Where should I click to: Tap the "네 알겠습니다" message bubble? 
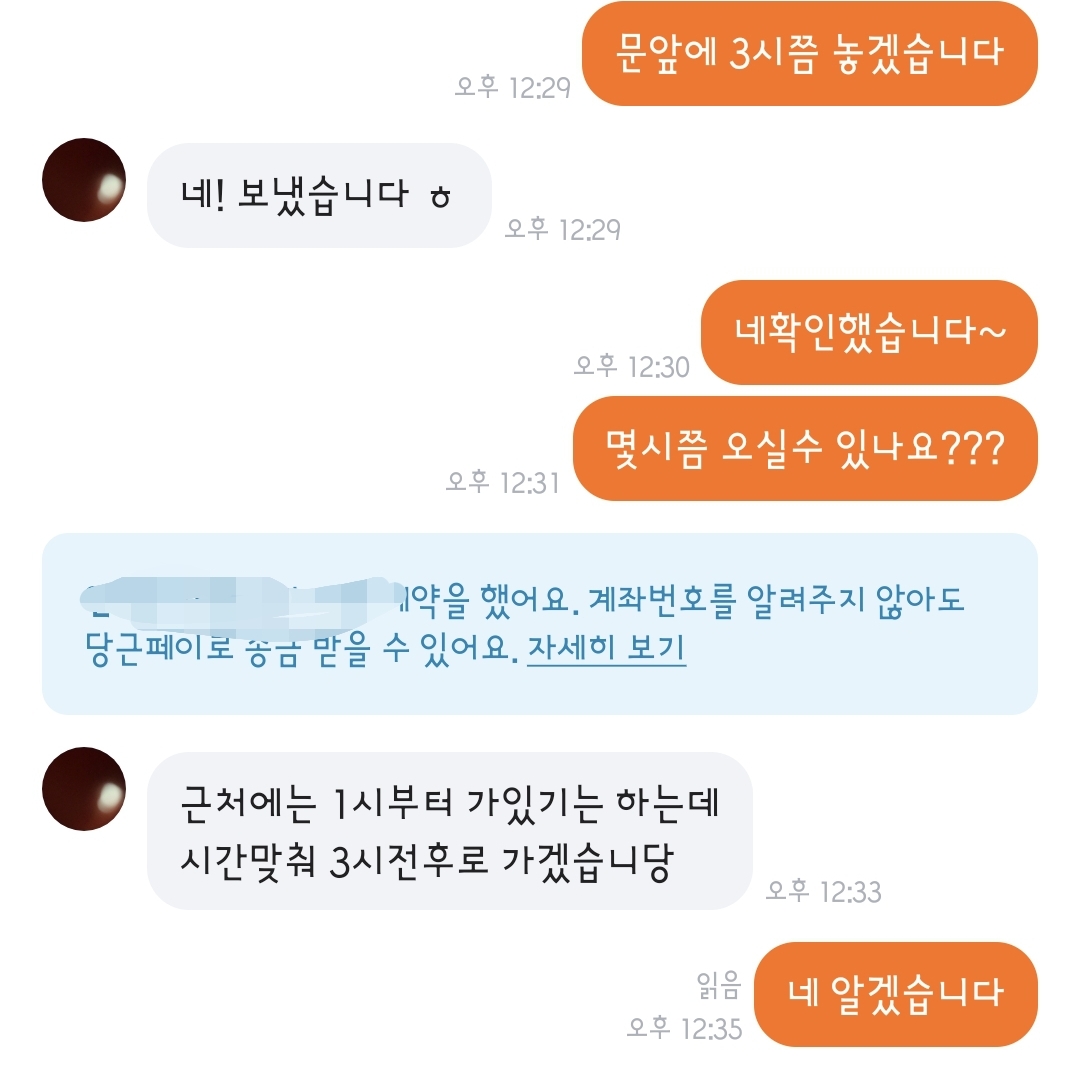click(895, 994)
